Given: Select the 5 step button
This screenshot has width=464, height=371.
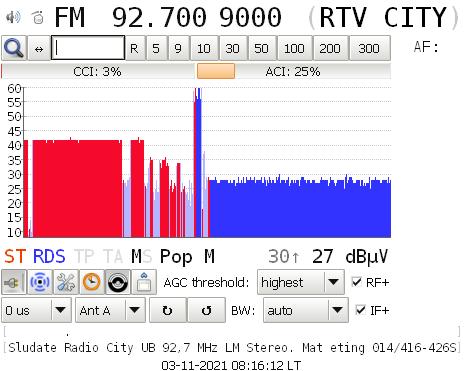Looking at the screenshot, I should (156, 49).
